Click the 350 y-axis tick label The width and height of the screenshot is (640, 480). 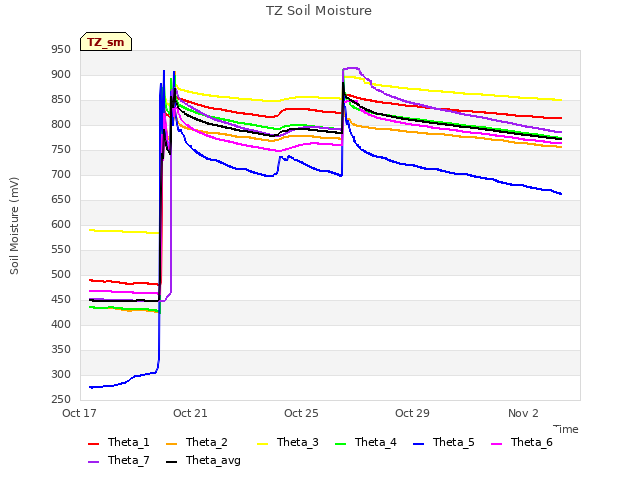(x=61, y=349)
